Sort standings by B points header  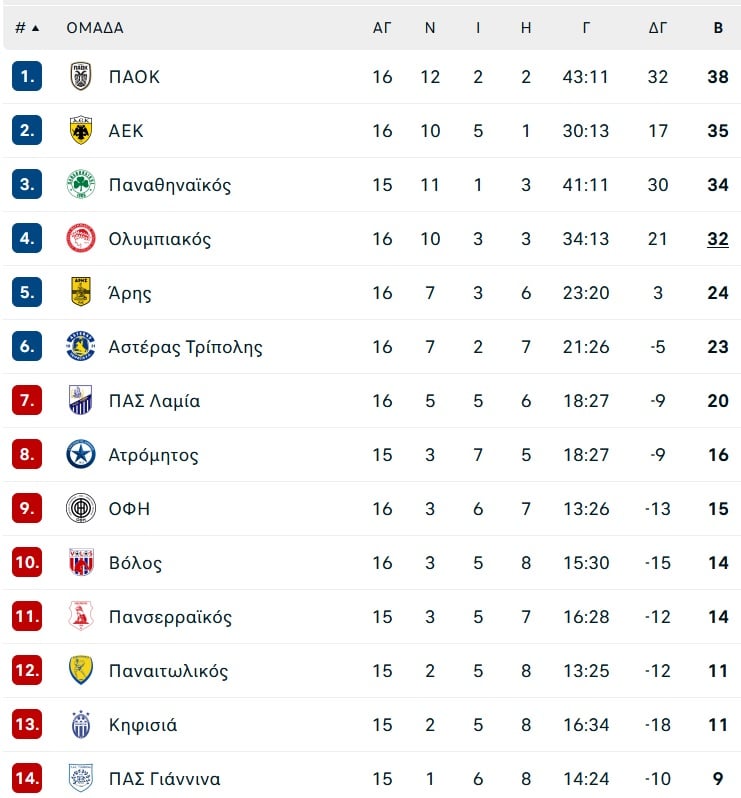[718, 28]
